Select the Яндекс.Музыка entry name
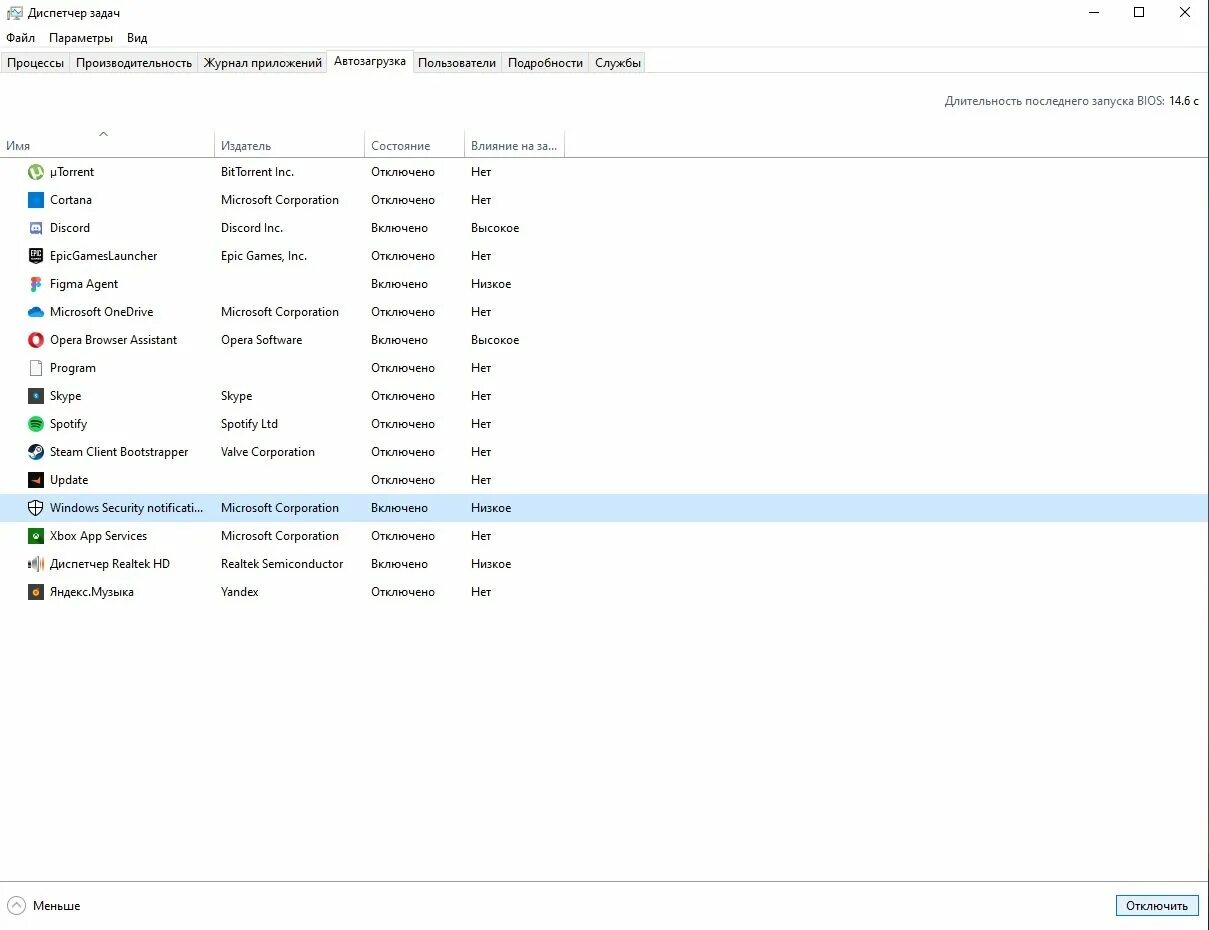 click(x=92, y=592)
